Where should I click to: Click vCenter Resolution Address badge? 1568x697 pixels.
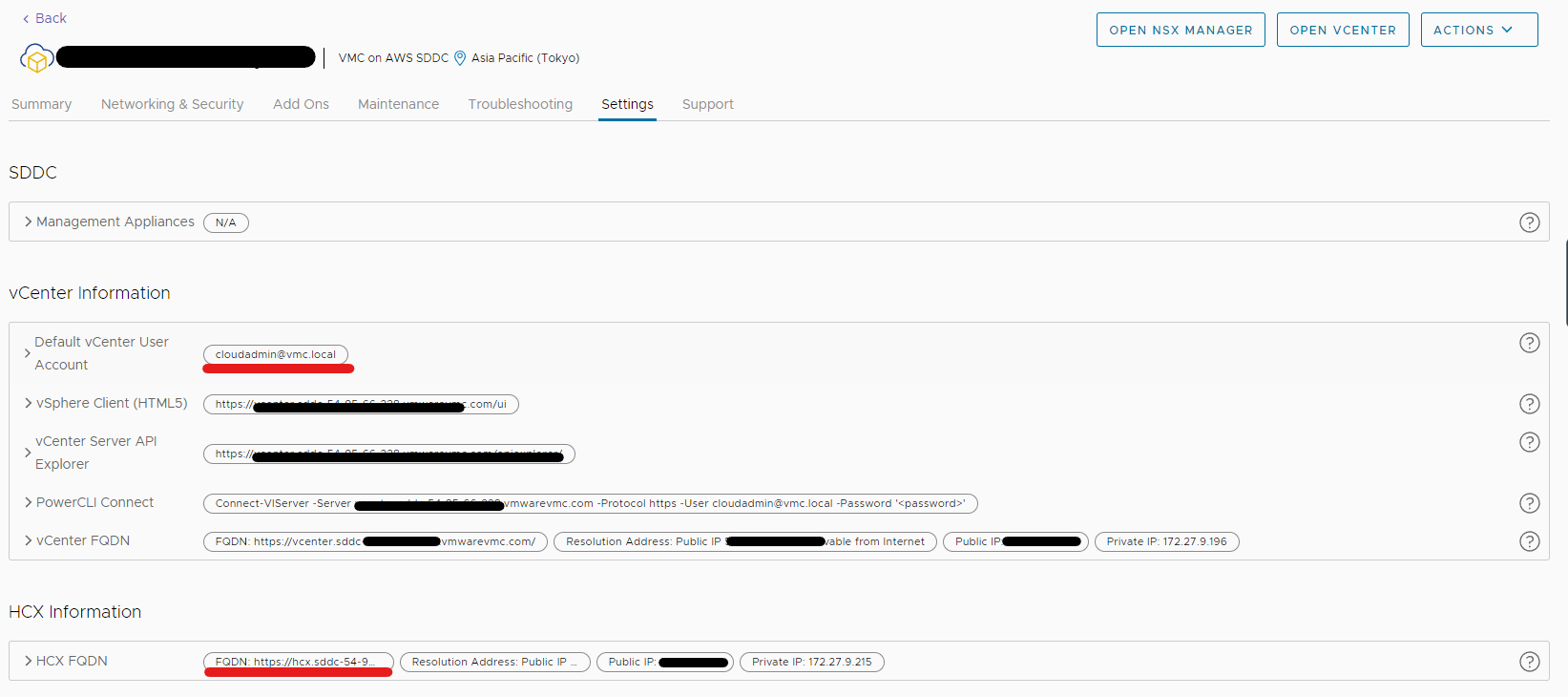[745, 541]
